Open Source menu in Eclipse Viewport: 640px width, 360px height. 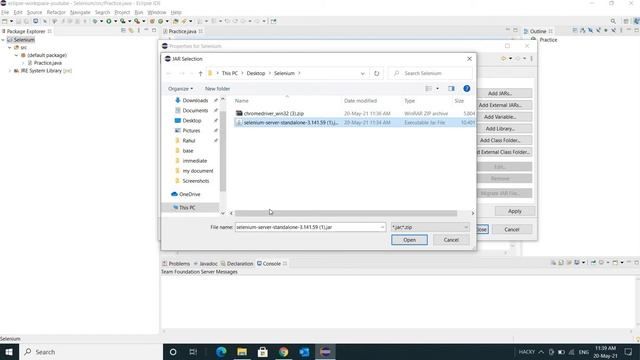(x=34, y=13)
